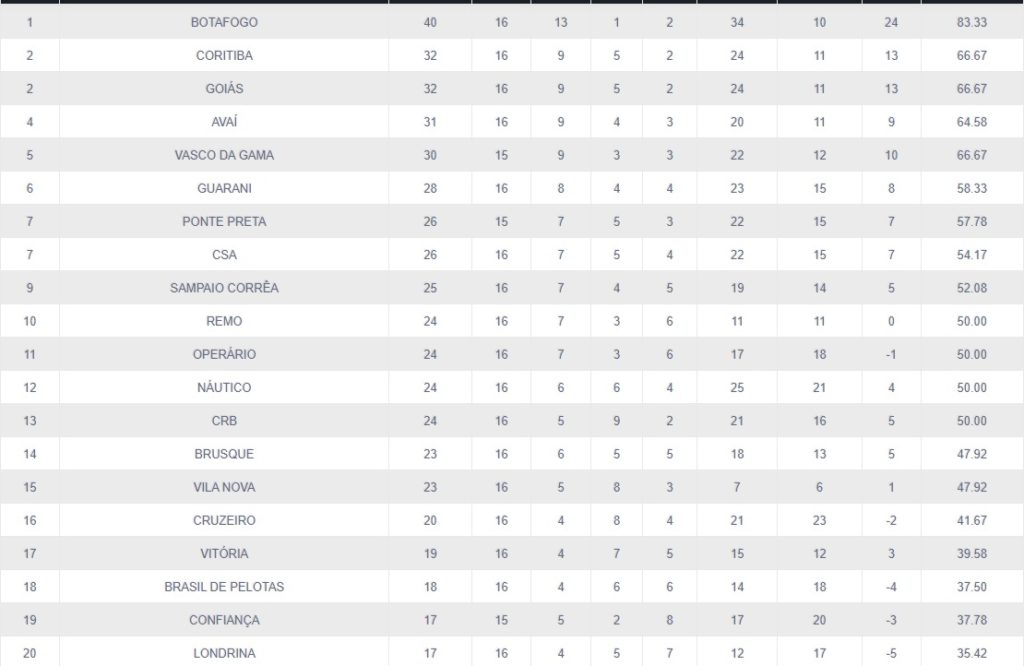Click Vila Nova in the standings
This screenshot has width=1024, height=666.
[224, 487]
